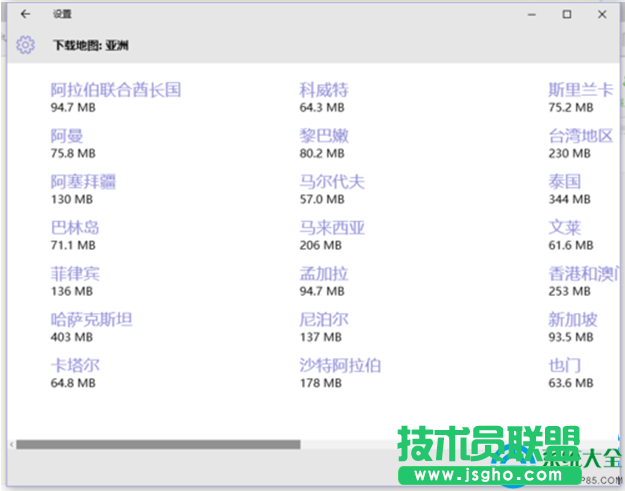This screenshot has width=625, height=491.
Task: Click size text 344 MB
Action: [x=569, y=199]
